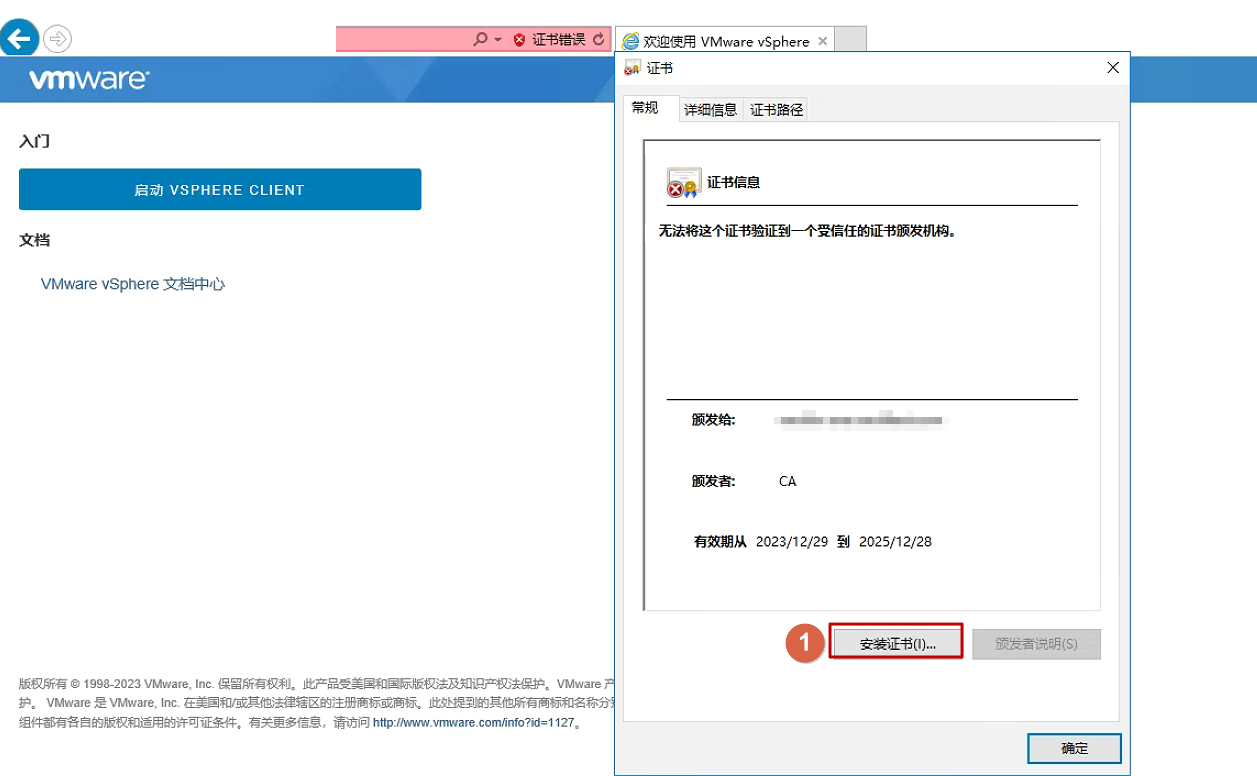Click the certificate dialog title bar icon
Screen dimensions: 1257x776
[632, 68]
